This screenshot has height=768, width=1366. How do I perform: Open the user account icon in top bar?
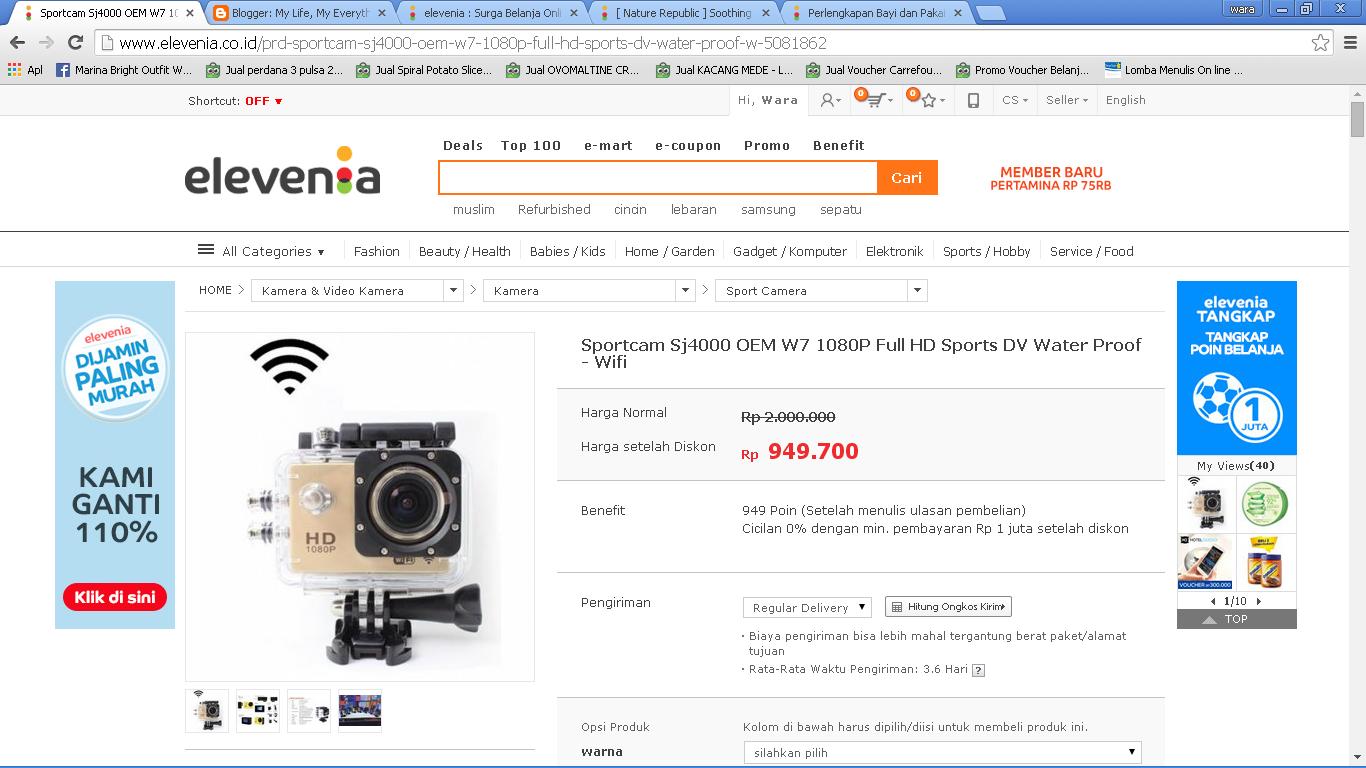coord(830,100)
